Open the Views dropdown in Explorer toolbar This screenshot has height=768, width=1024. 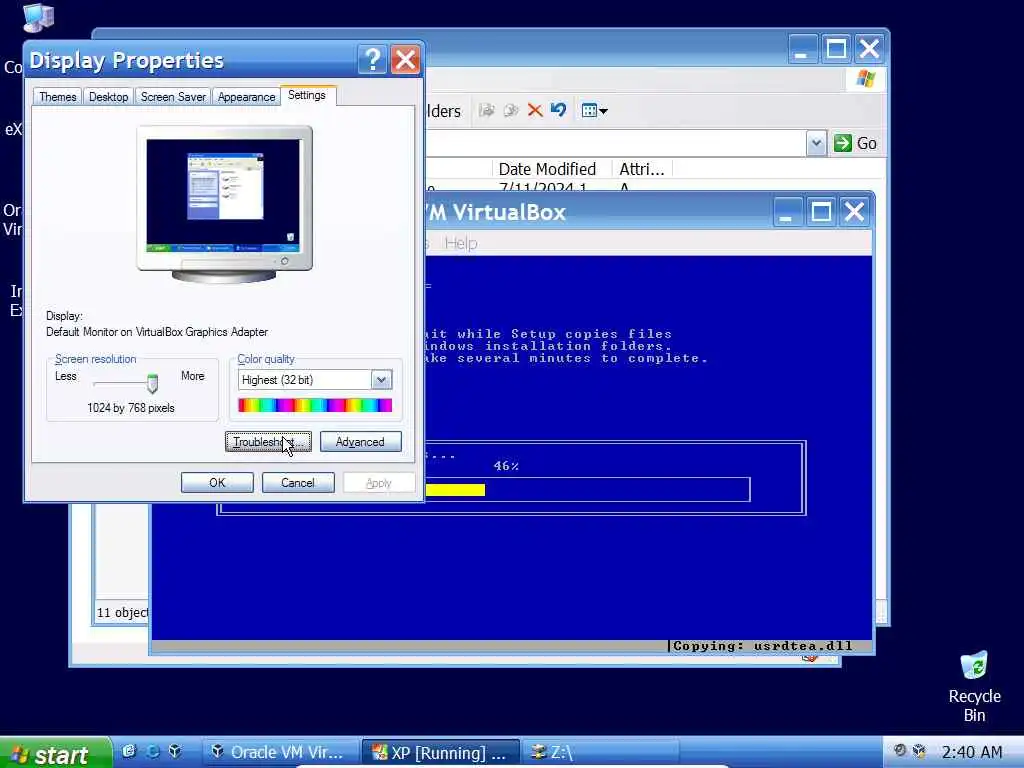[594, 110]
